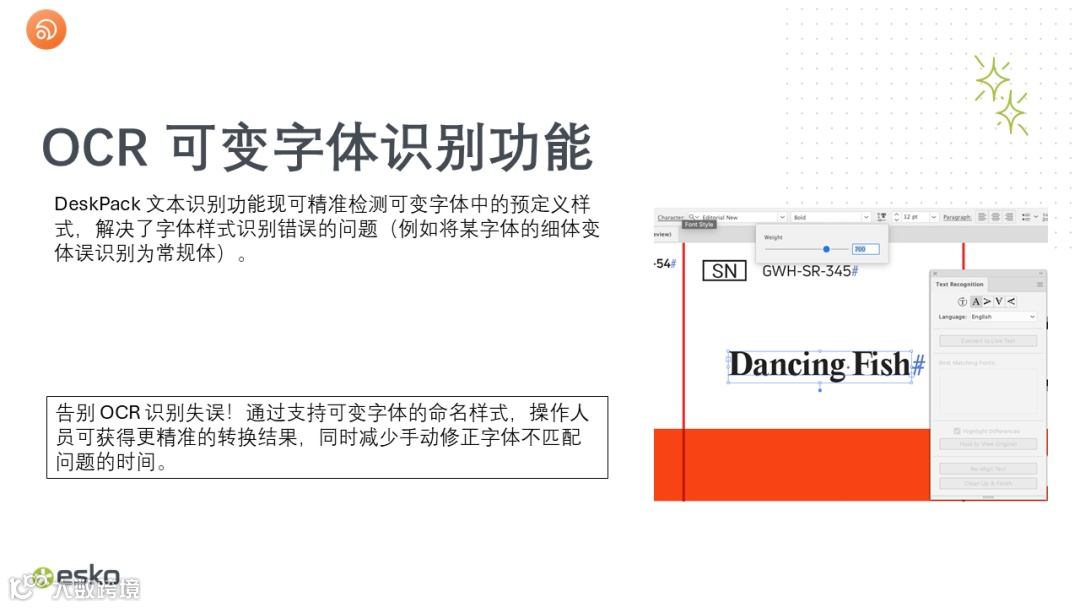Click the bullet list icon
Screen dimensions: 1080x608
(x=1026, y=217)
